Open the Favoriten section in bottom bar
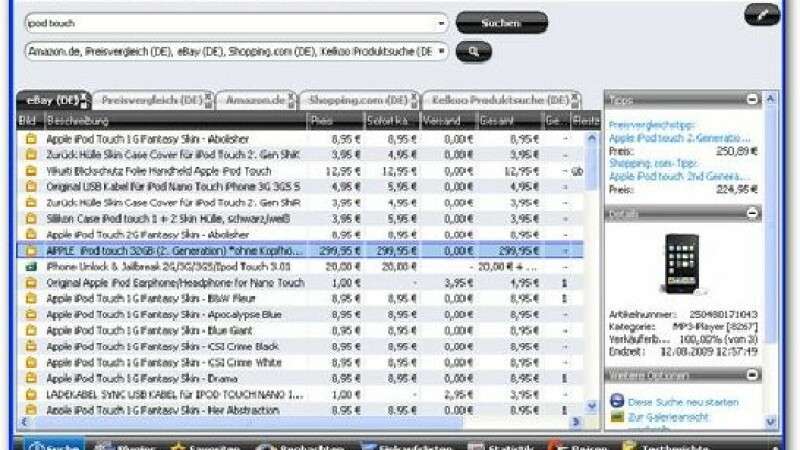Viewport: 800px width, 450px height. coord(204,446)
